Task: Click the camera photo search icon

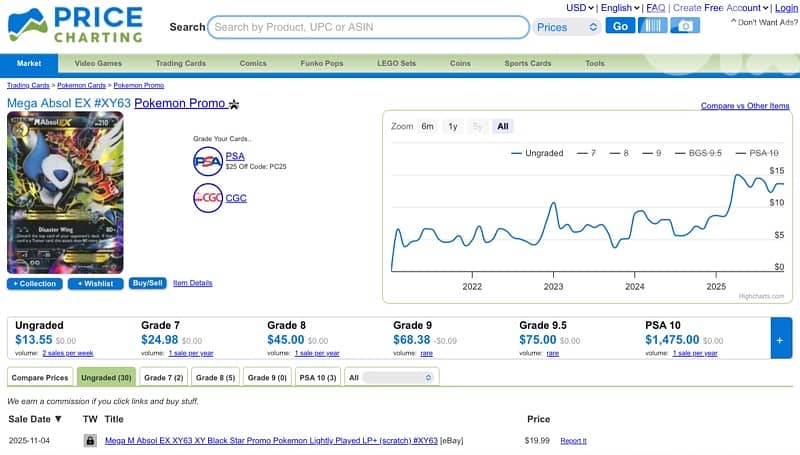Action: coord(685,26)
